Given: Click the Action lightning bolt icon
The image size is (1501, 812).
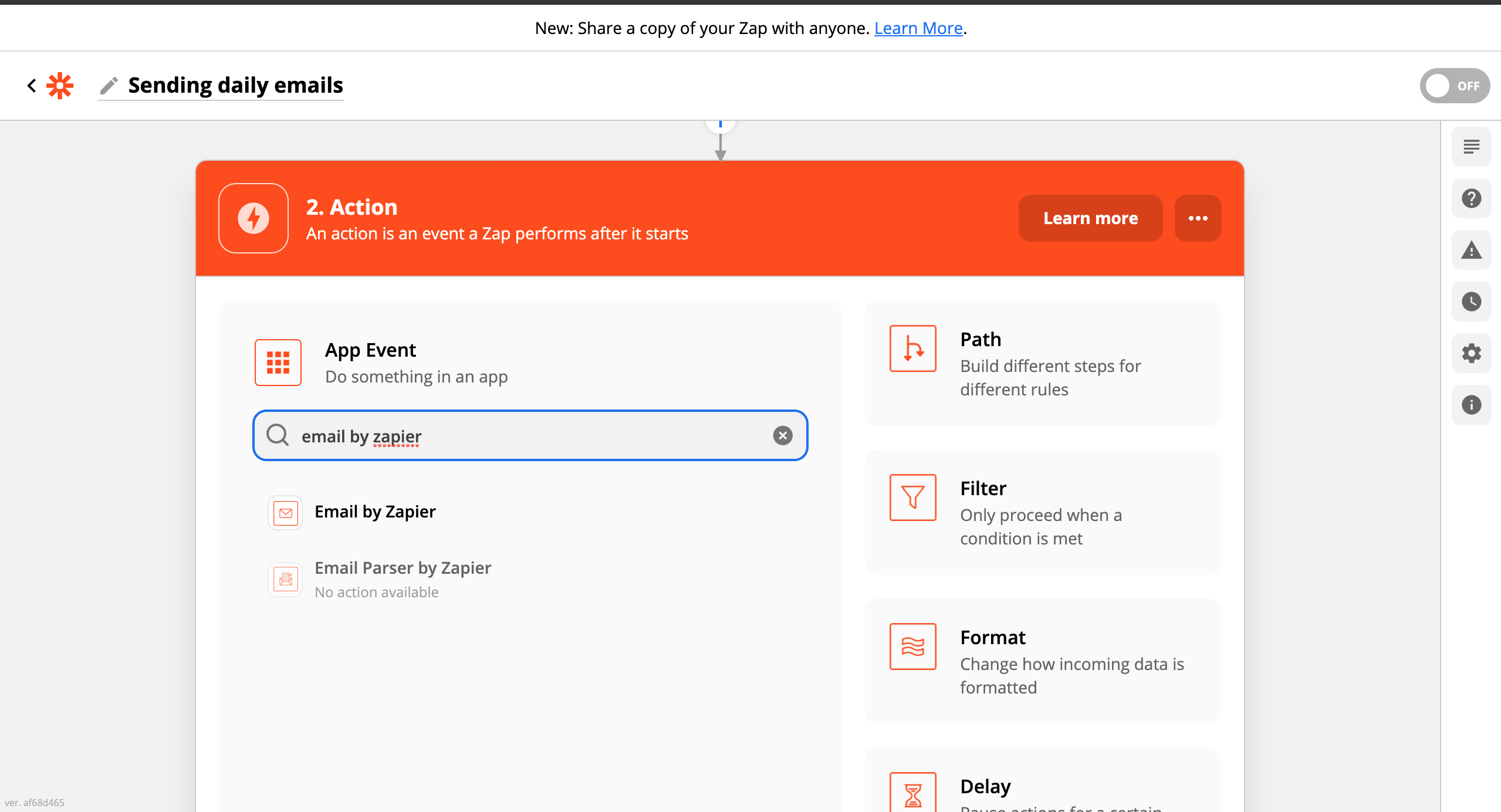Looking at the screenshot, I should point(253,218).
